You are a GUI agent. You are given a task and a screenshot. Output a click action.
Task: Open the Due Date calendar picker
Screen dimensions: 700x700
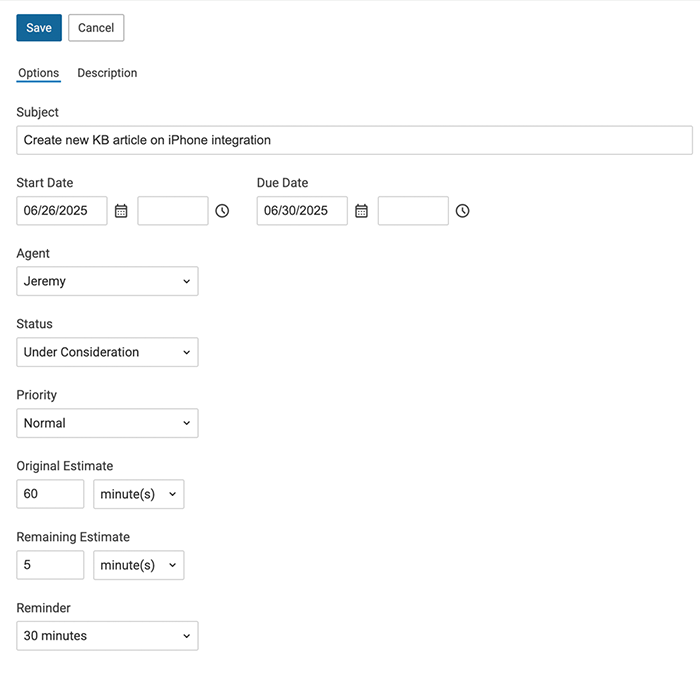coord(361,211)
